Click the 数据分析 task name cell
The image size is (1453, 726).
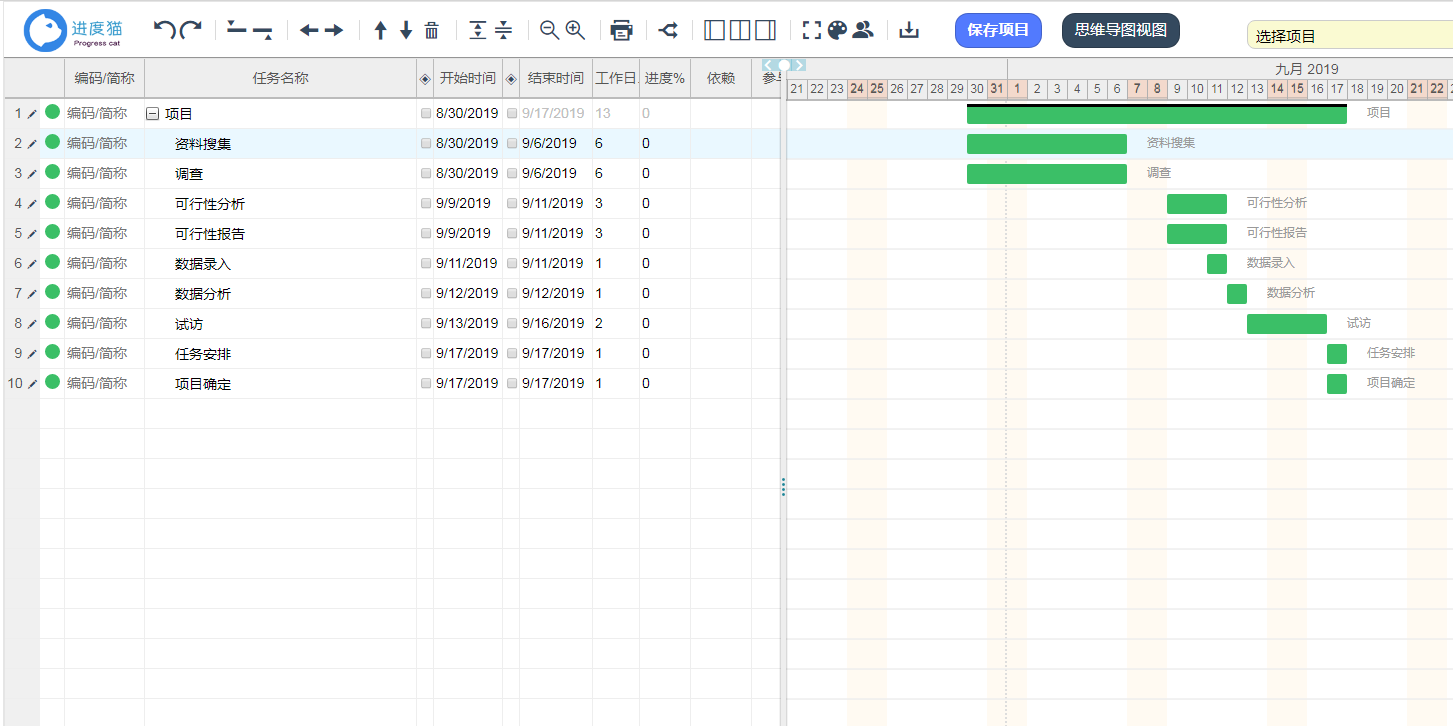(x=281, y=294)
